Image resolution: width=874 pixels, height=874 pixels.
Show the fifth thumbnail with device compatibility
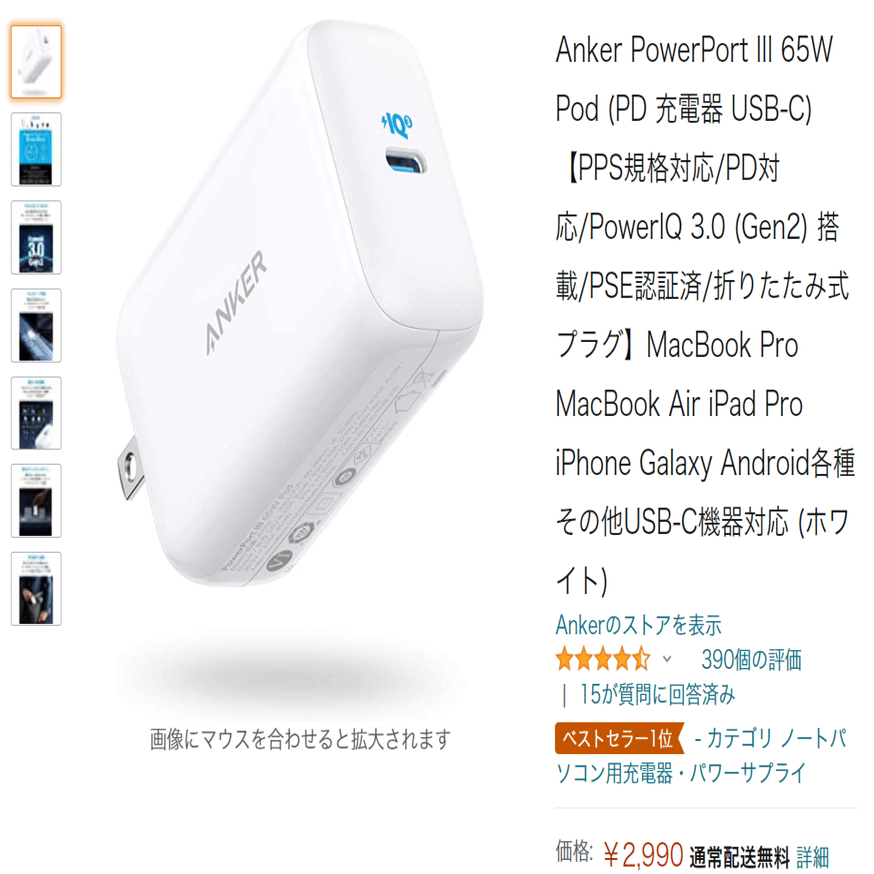pos(36,413)
